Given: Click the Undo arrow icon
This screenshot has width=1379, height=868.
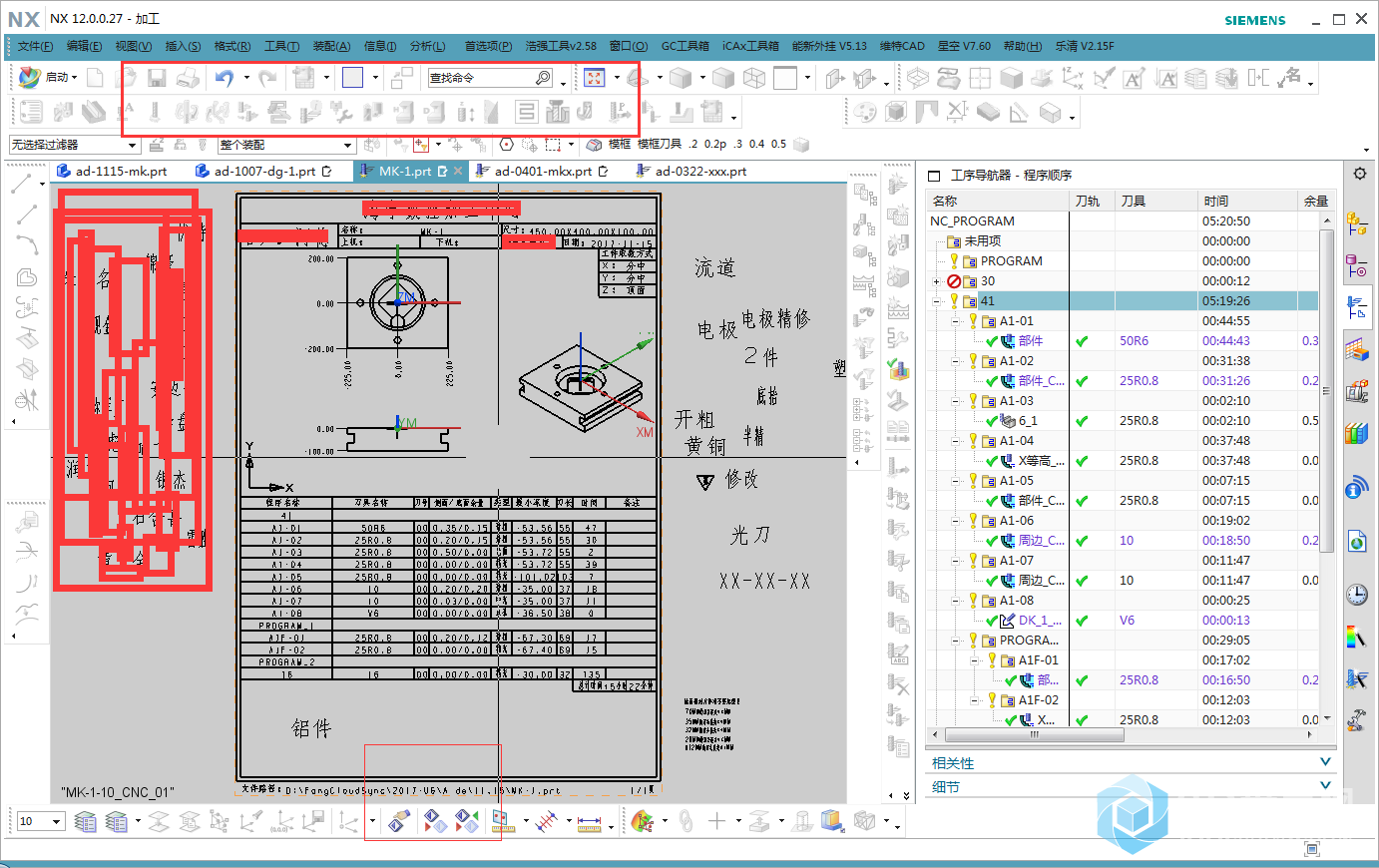Looking at the screenshot, I should click(225, 78).
